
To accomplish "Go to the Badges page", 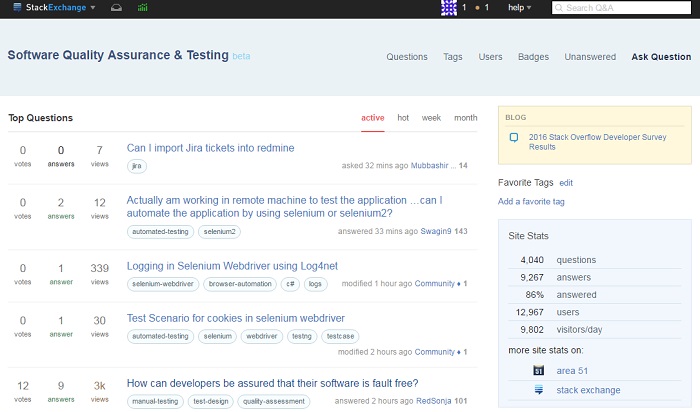I will (533, 57).
